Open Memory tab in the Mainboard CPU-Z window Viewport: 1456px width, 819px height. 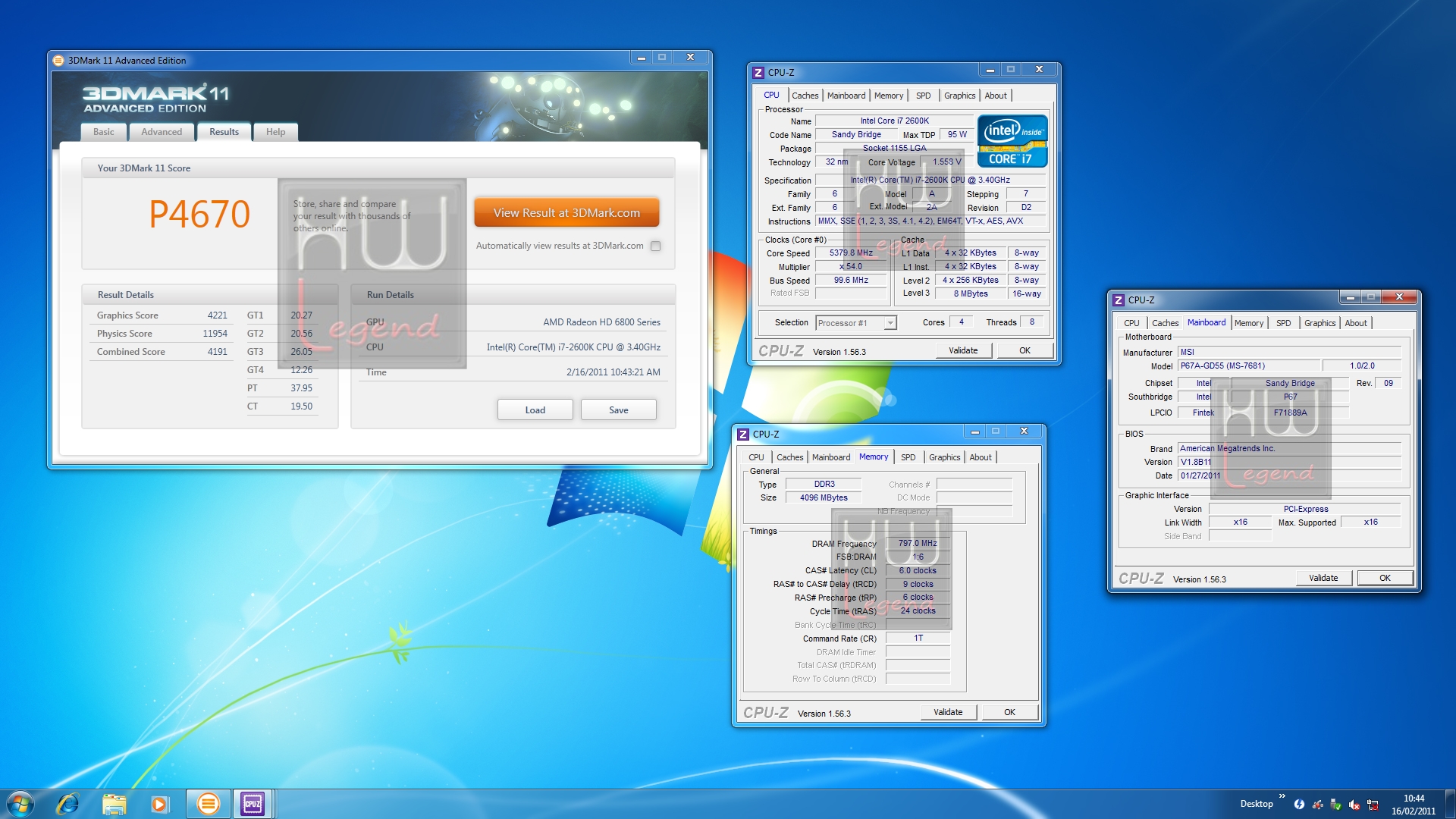pos(1249,323)
